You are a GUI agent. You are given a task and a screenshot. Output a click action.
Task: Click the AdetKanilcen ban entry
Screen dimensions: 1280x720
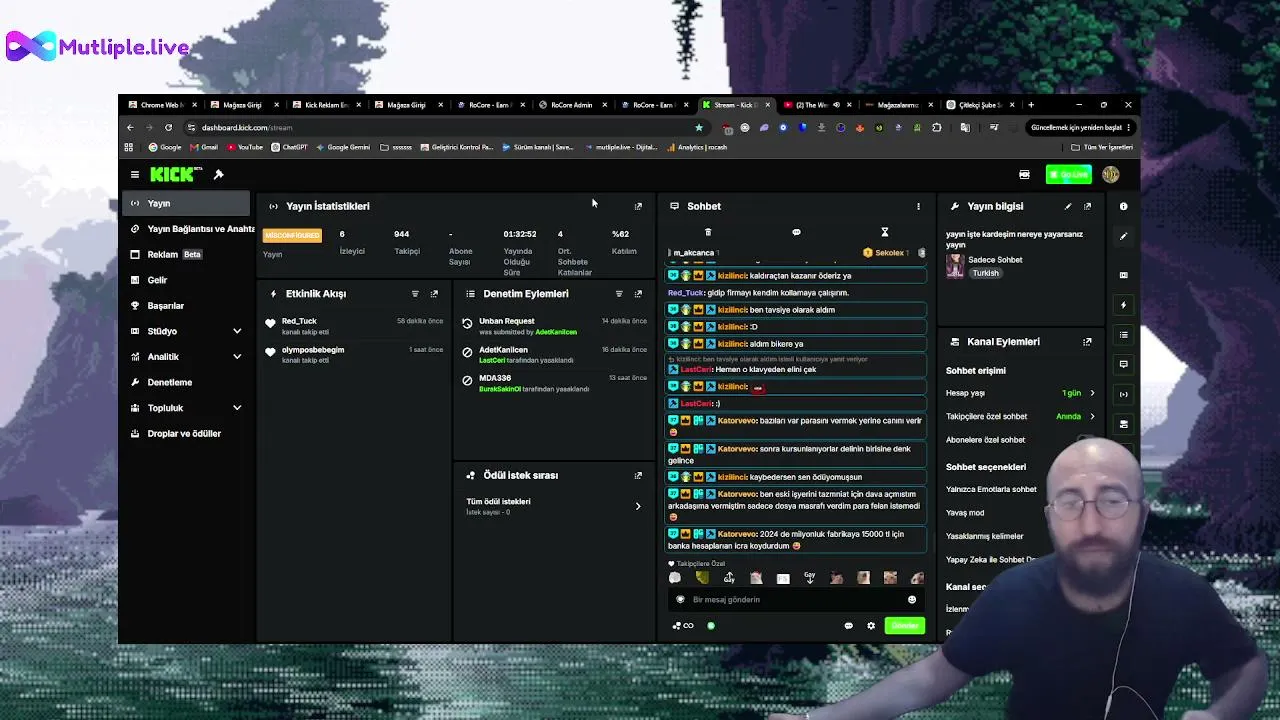click(x=555, y=354)
